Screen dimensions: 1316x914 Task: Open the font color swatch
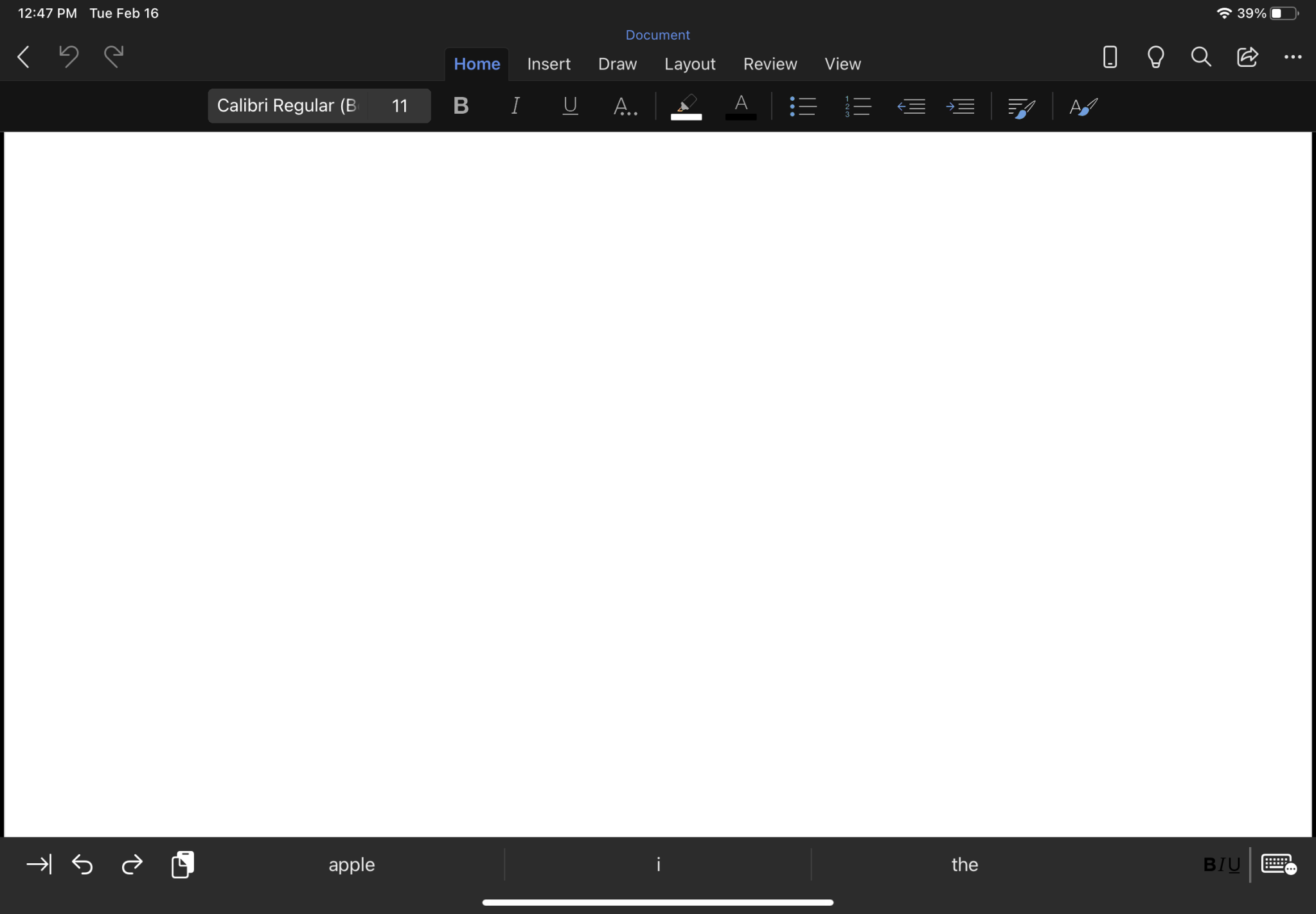(742, 106)
